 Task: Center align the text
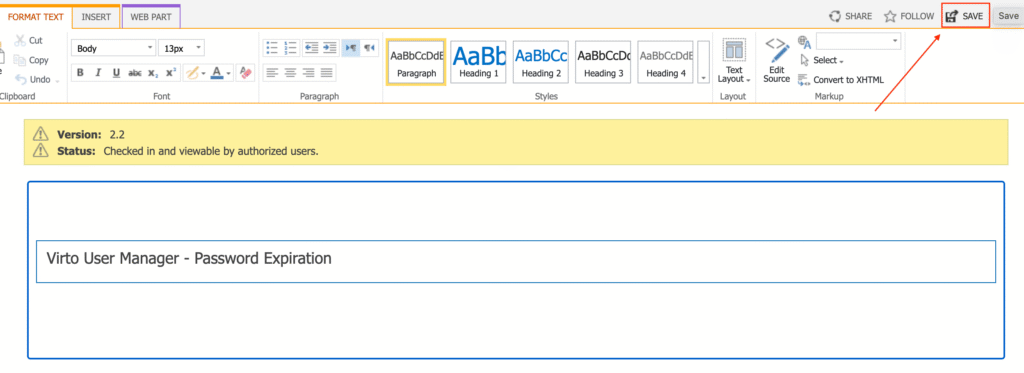click(291, 73)
